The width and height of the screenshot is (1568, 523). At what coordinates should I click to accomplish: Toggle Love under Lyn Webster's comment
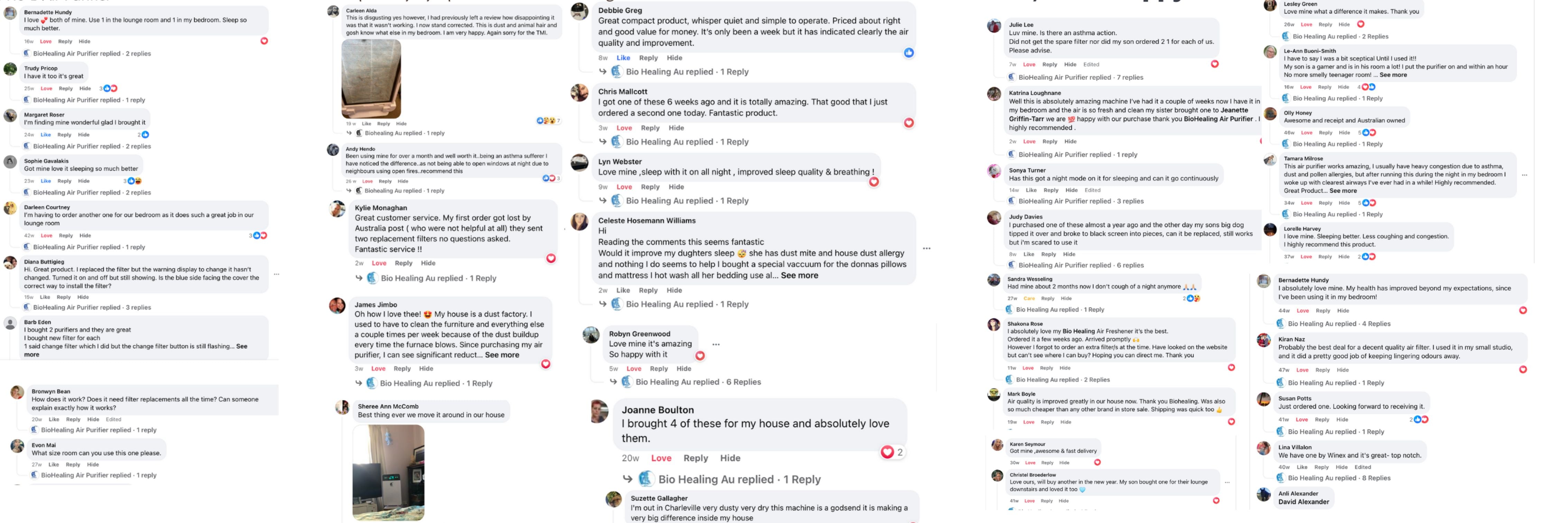(x=624, y=187)
